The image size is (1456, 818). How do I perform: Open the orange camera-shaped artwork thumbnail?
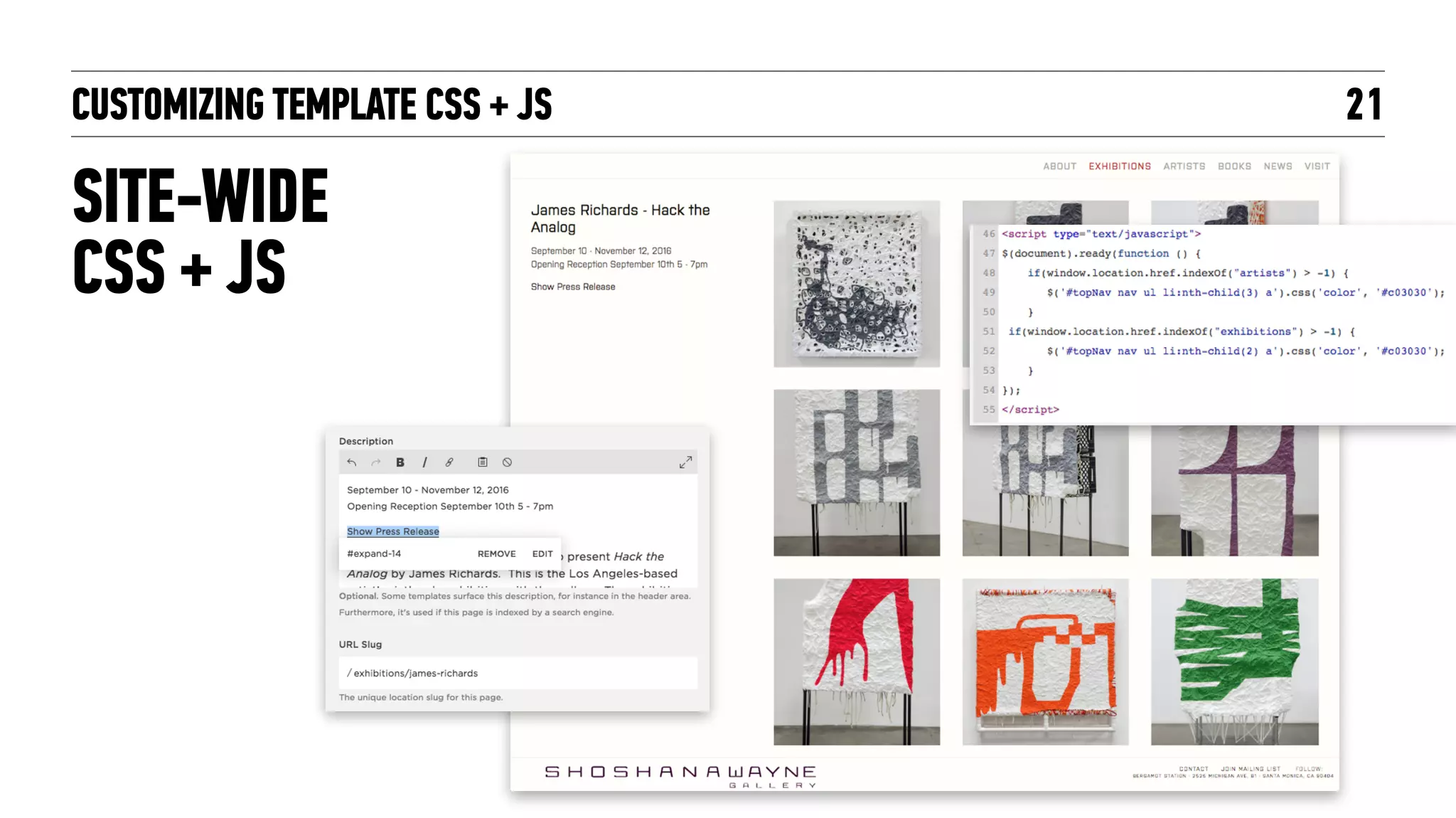tap(1045, 662)
